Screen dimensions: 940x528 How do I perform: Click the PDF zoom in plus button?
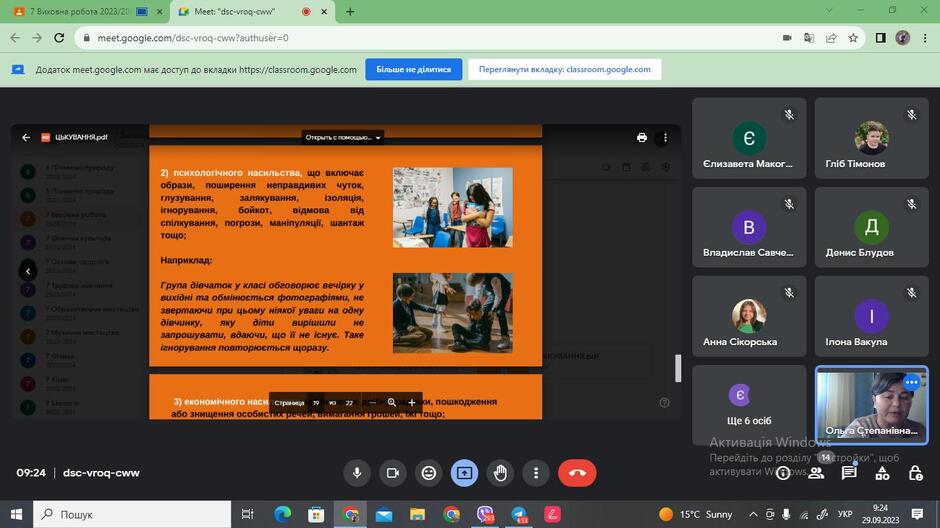point(412,402)
